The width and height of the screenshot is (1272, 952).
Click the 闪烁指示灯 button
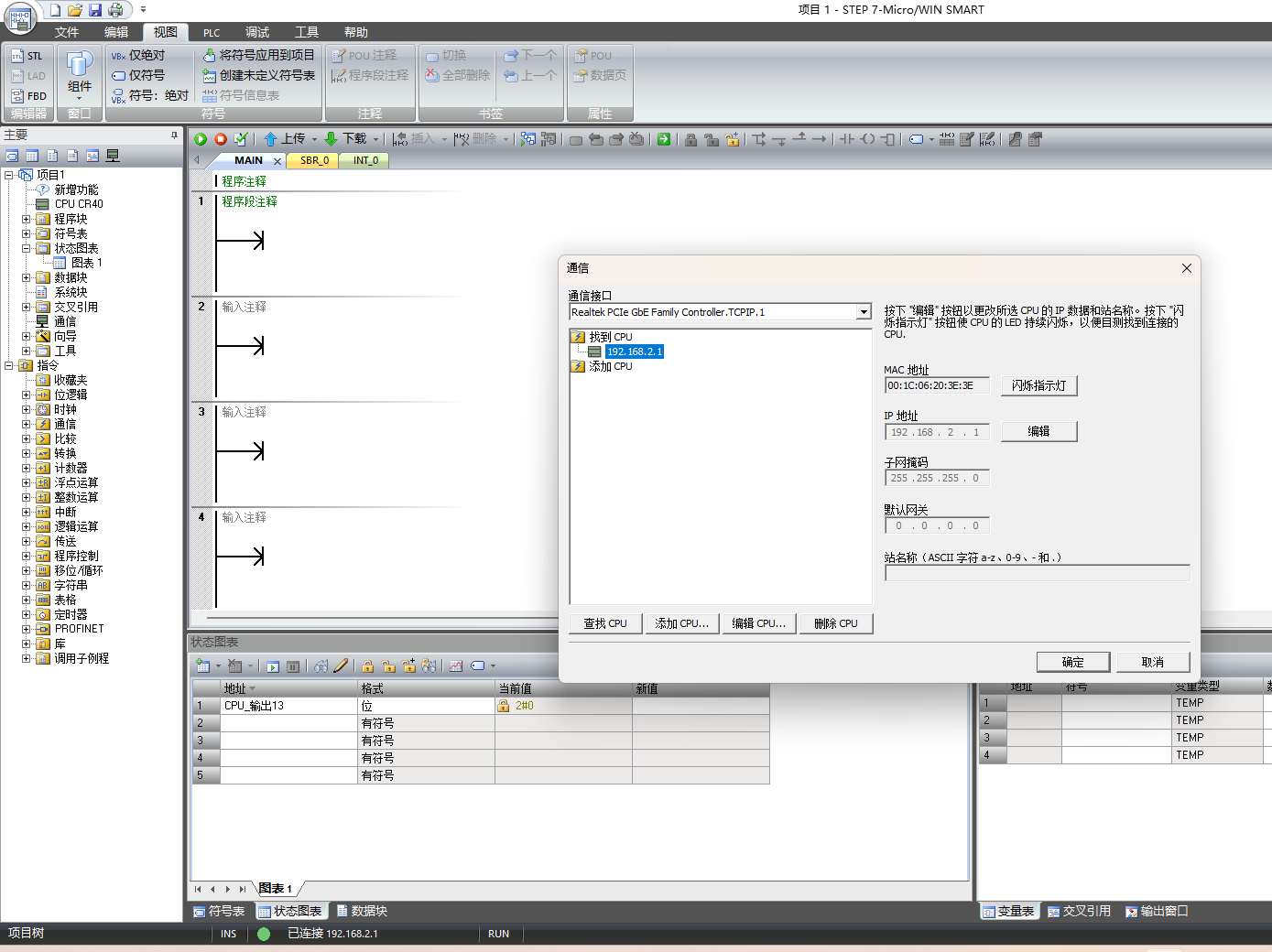tap(1039, 385)
